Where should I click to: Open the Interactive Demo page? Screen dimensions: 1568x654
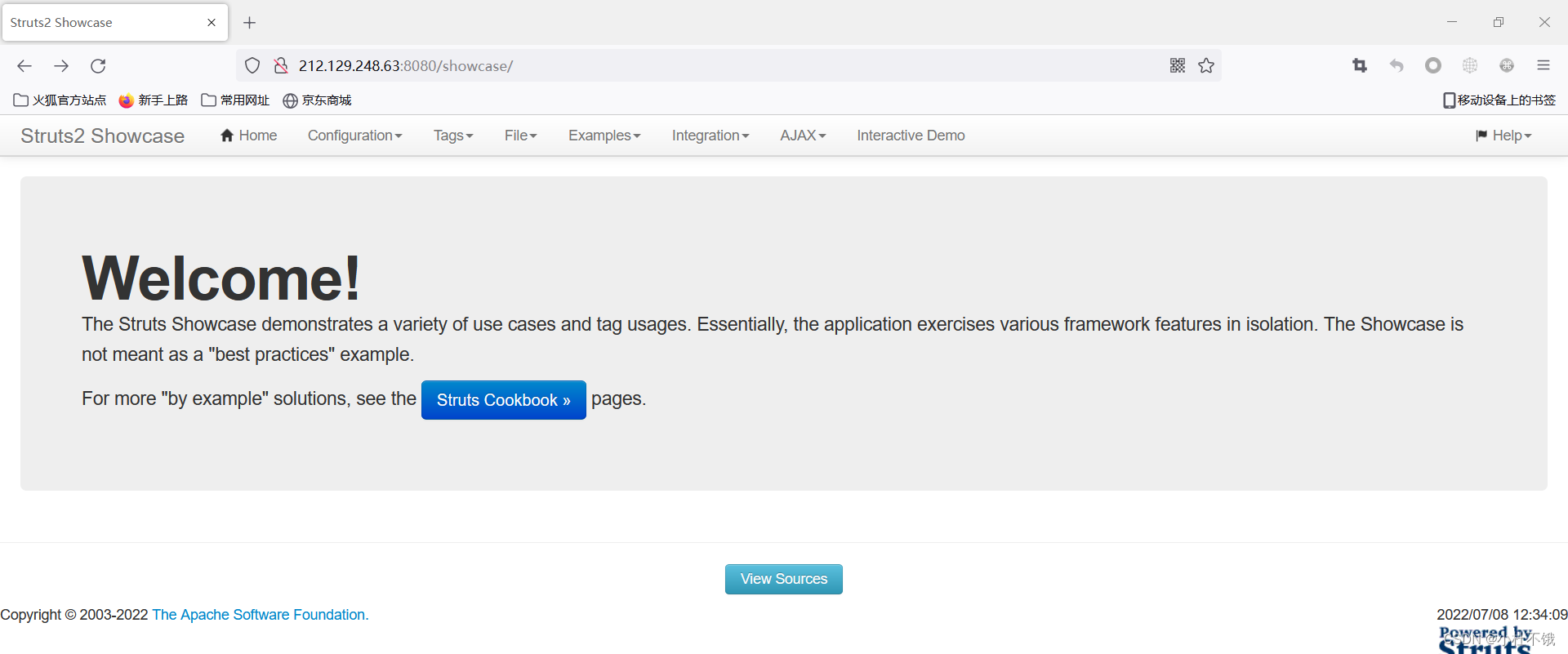tap(911, 136)
